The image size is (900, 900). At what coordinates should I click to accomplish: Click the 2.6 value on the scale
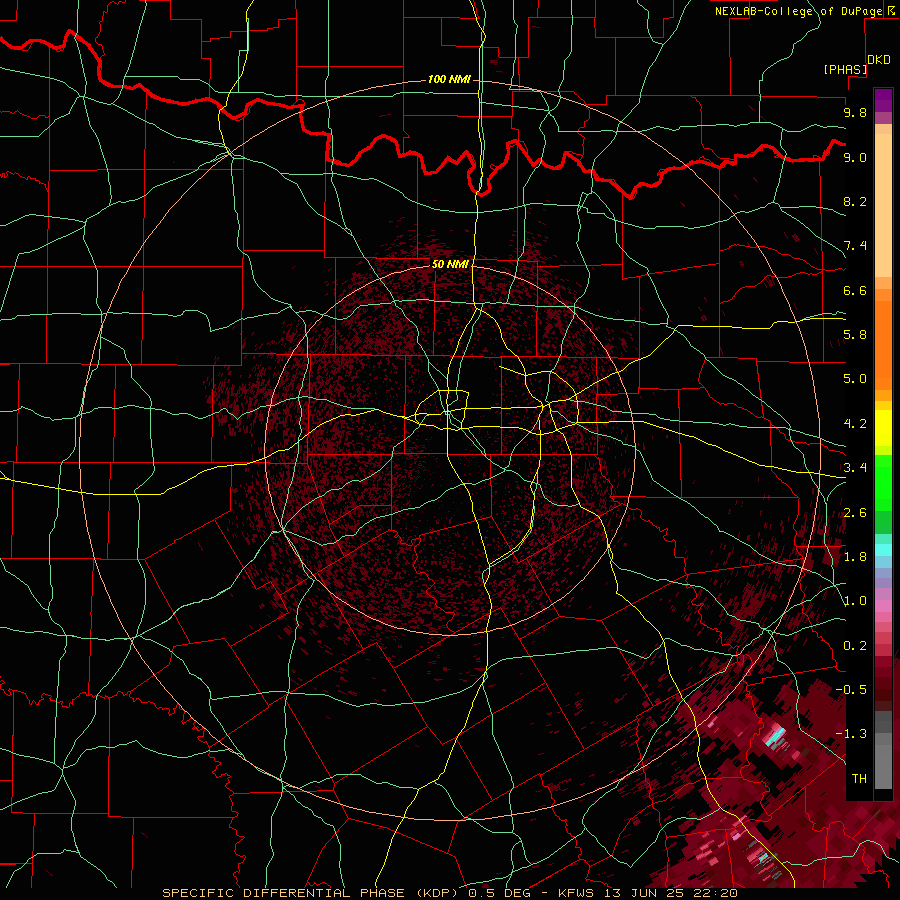click(855, 513)
